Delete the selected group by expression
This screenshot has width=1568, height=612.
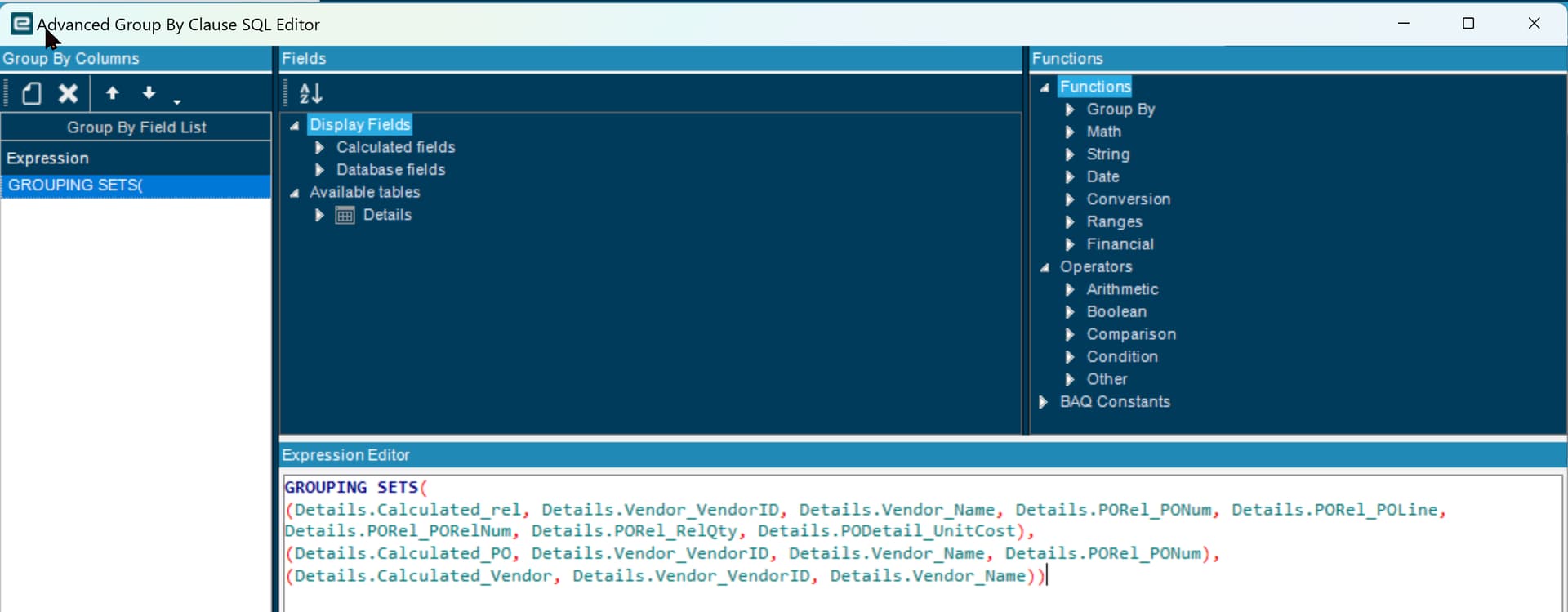tap(69, 93)
